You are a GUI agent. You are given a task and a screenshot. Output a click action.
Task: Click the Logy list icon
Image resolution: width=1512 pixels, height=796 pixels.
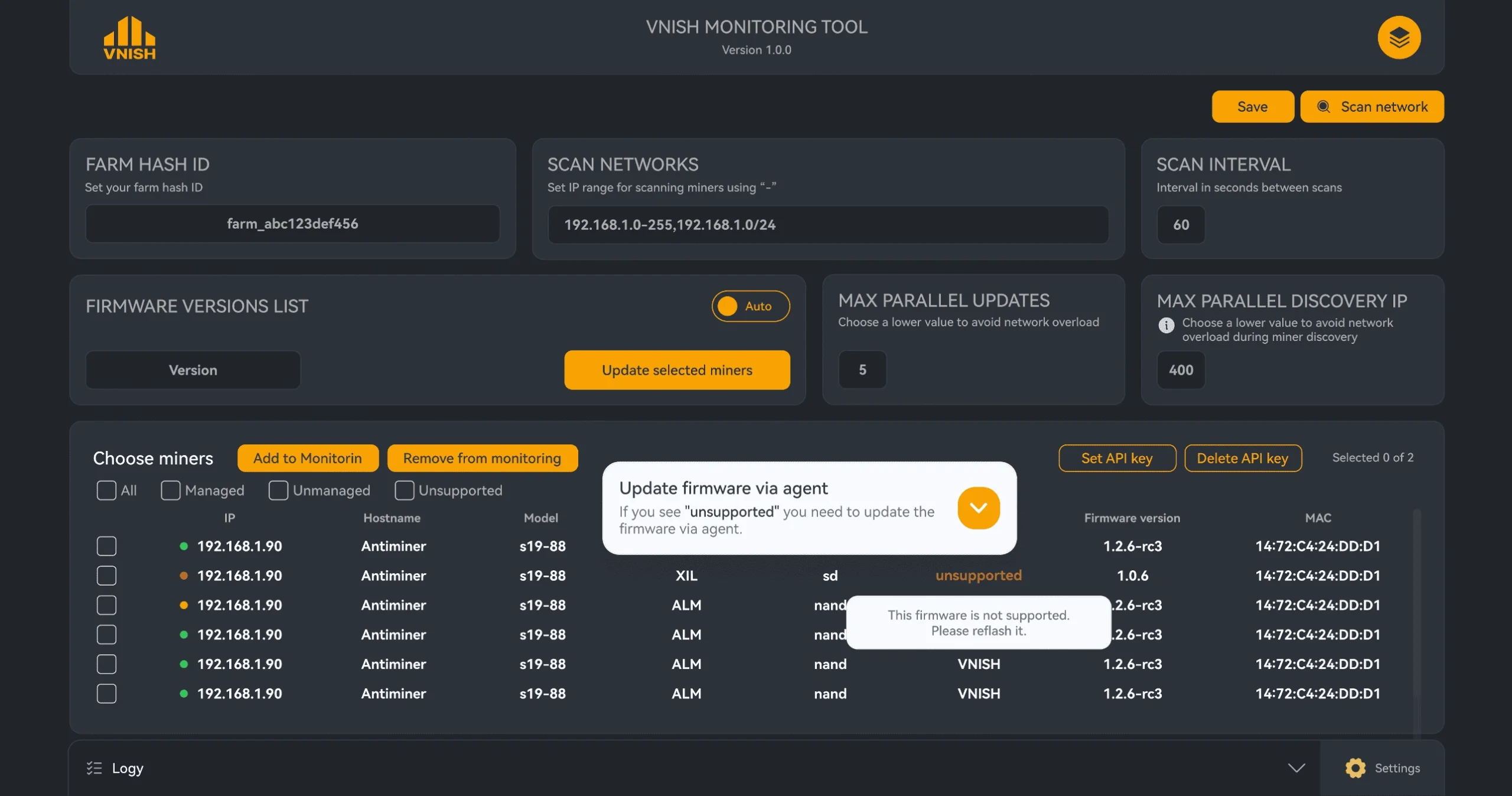[x=94, y=768]
